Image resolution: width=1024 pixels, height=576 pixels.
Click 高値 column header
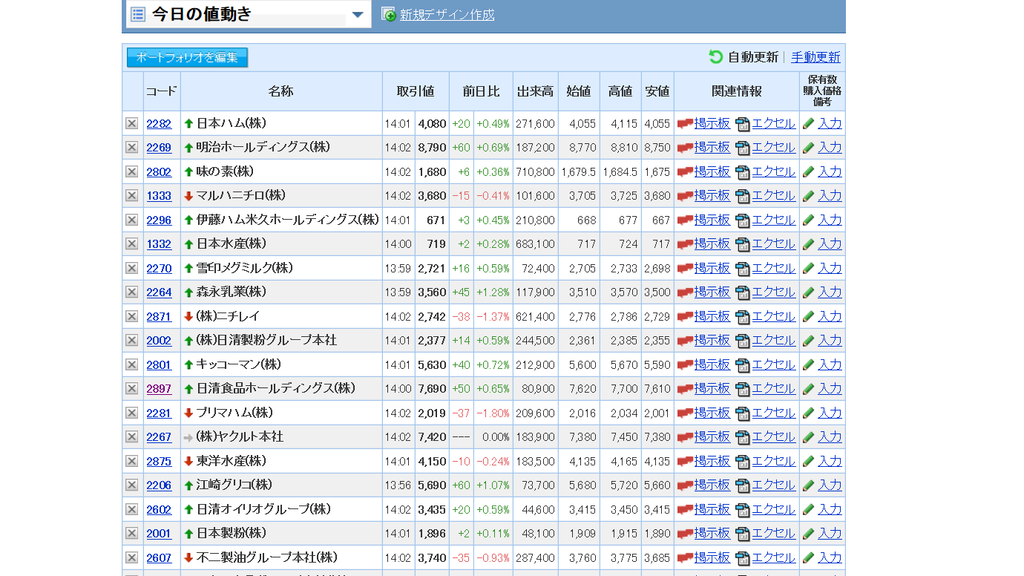(x=620, y=91)
